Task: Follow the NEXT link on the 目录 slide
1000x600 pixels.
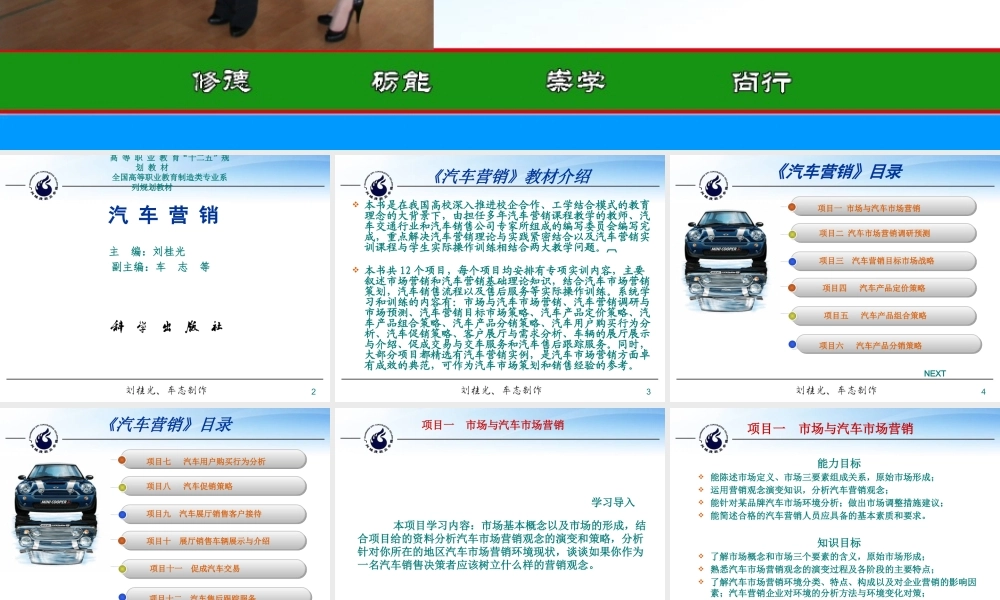Action: (x=934, y=374)
